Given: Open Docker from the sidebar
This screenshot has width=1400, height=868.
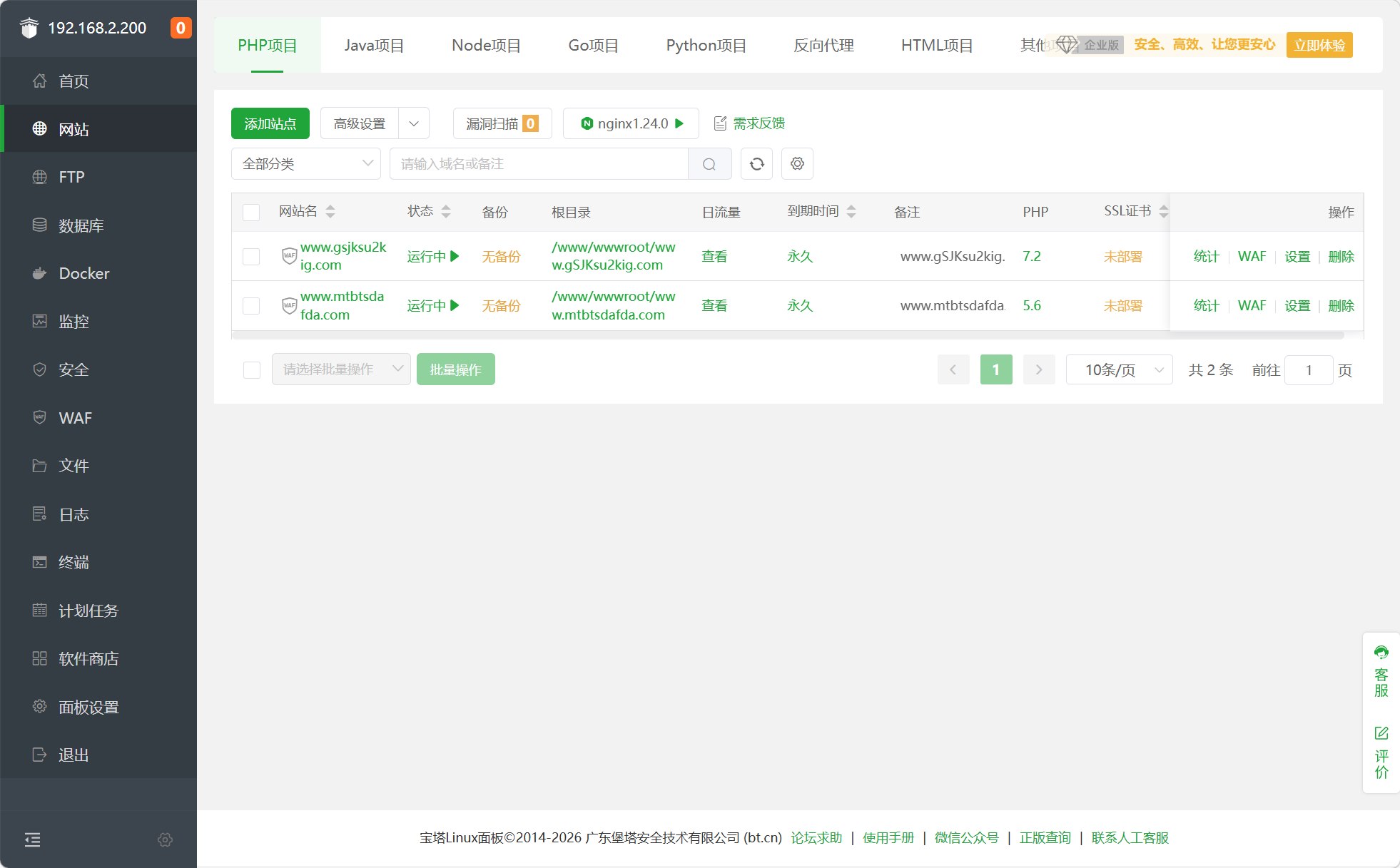Looking at the screenshot, I should (x=83, y=273).
